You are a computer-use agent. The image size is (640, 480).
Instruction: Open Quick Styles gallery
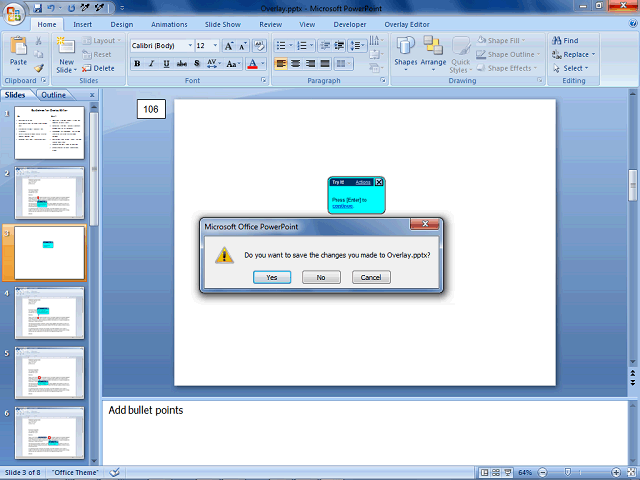coord(461,55)
